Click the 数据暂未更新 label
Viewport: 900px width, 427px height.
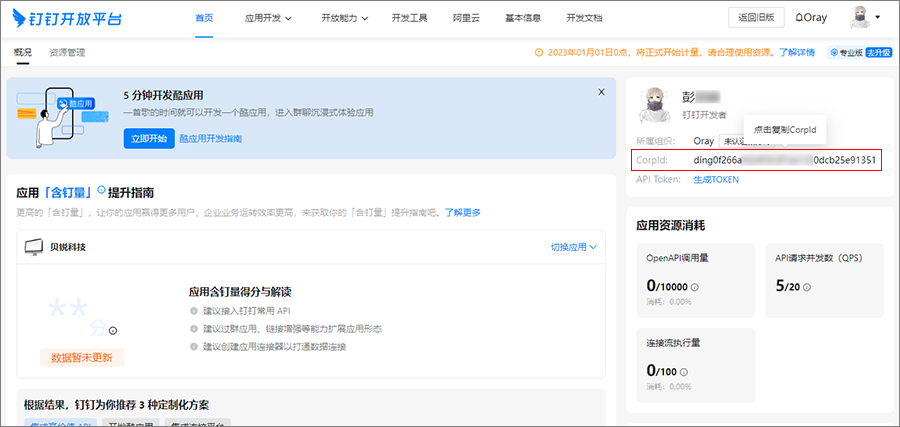click(82, 358)
